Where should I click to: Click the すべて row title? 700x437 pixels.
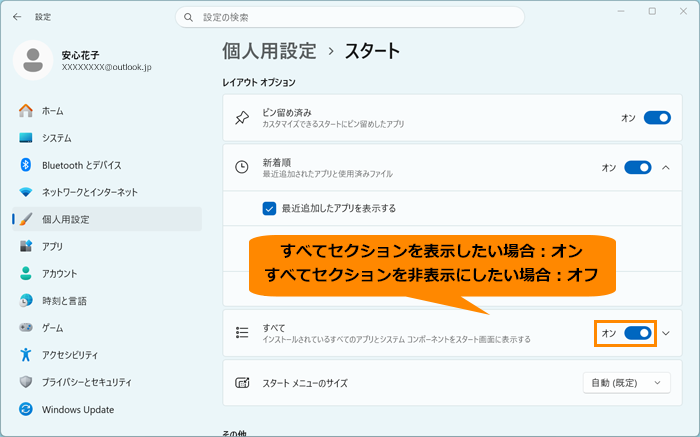click(x=274, y=328)
